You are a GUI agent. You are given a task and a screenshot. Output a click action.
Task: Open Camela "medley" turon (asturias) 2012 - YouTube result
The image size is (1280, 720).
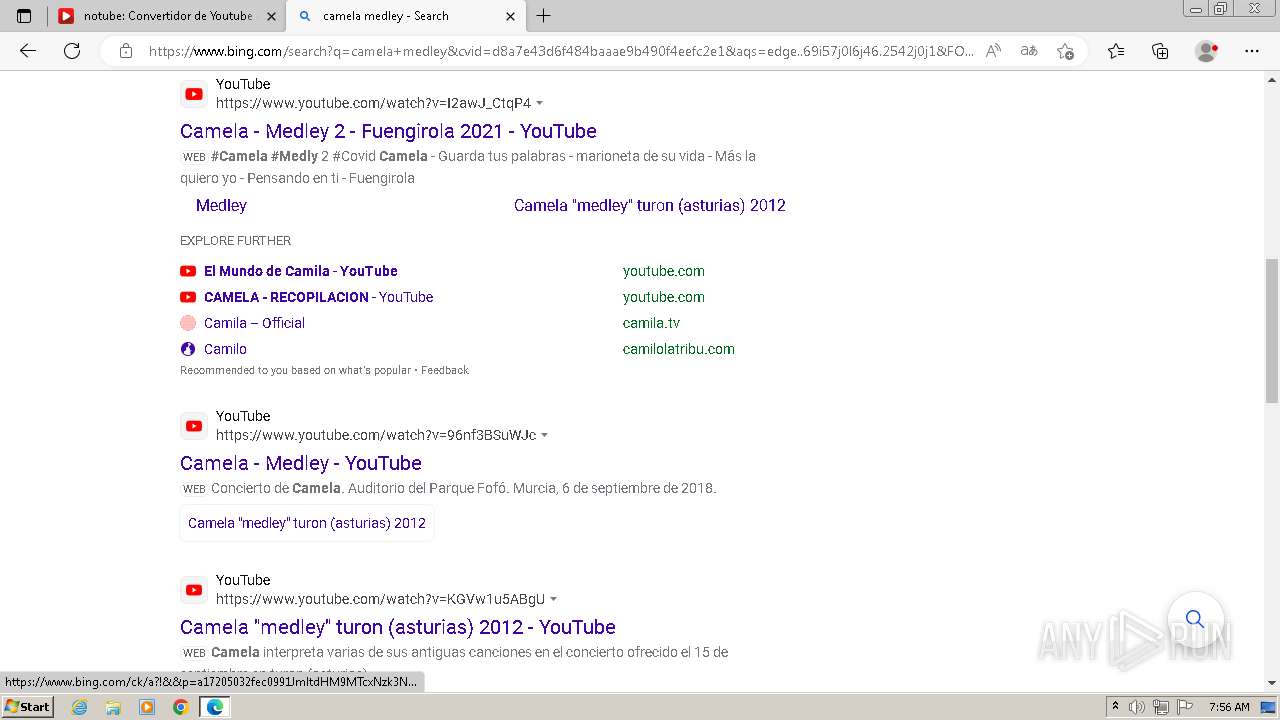click(398, 627)
